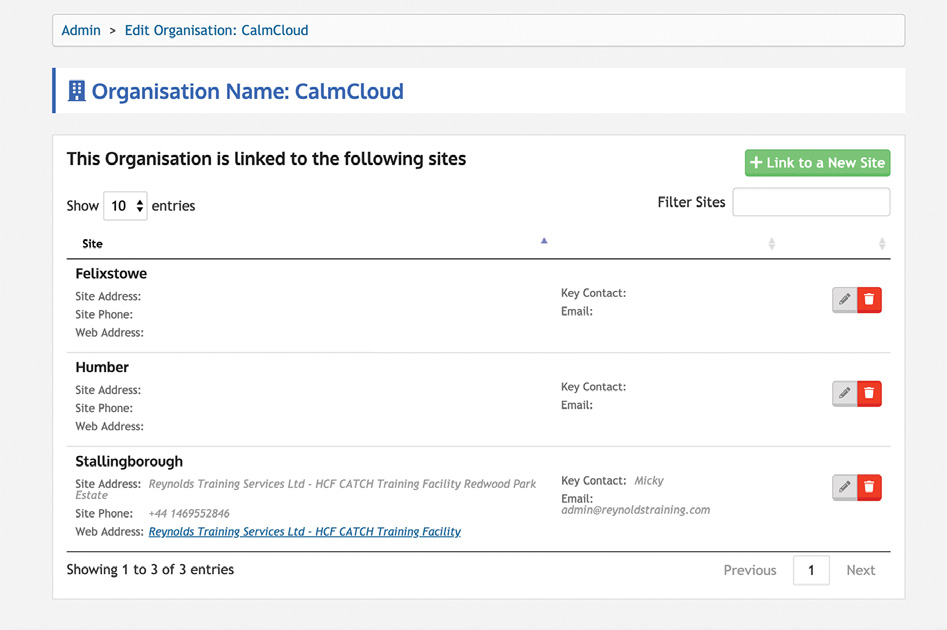Select page 1 in pagination
Viewport: 947px width, 630px height.
(811, 570)
